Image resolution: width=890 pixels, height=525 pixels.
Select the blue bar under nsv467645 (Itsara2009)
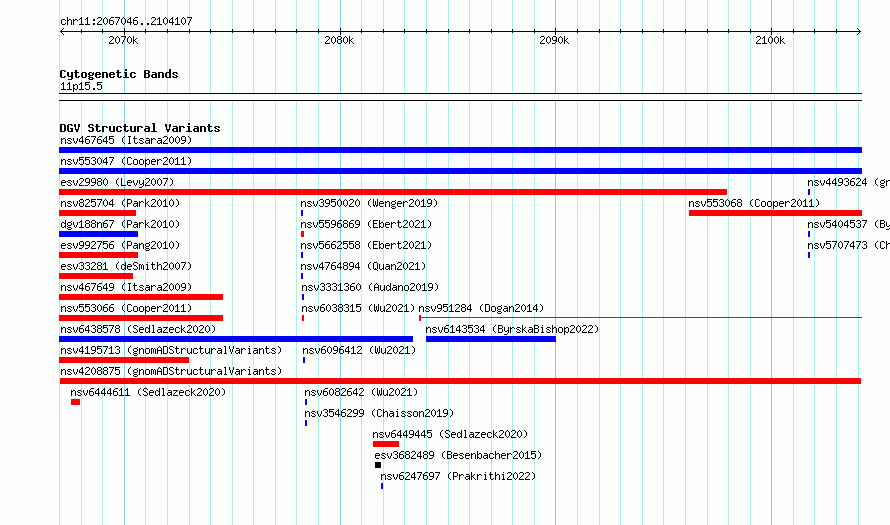point(460,150)
